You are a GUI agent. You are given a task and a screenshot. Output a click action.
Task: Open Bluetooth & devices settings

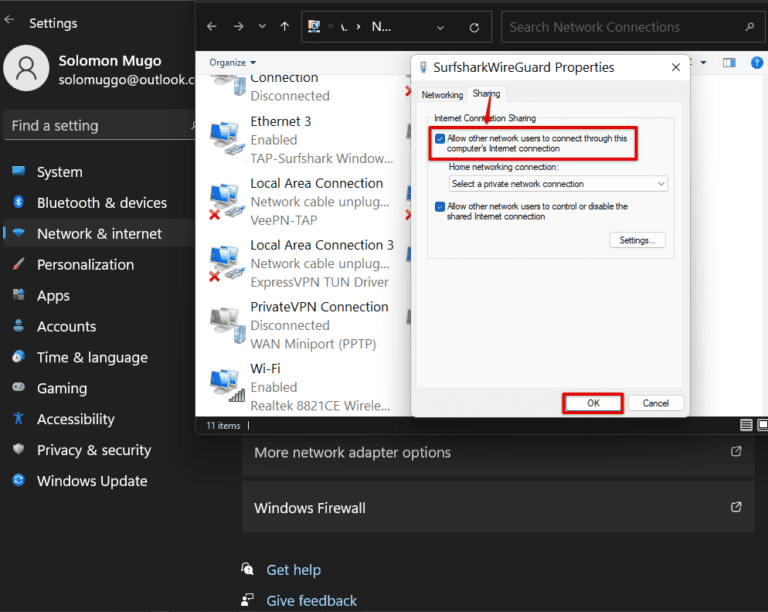click(x=101, y=203)
